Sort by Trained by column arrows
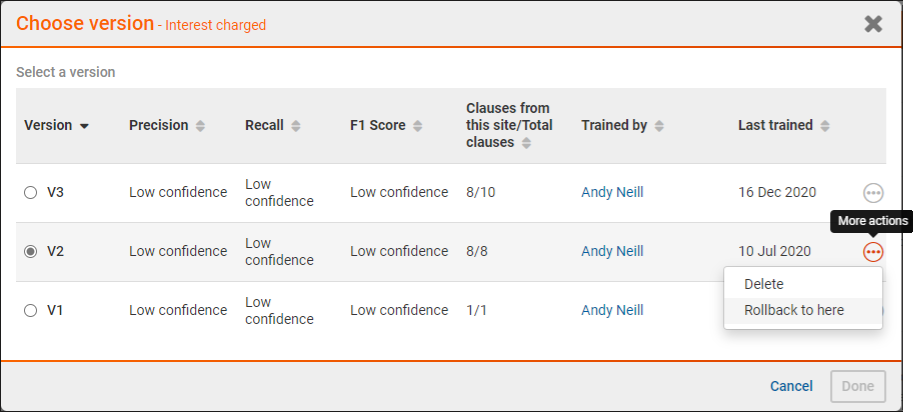This screenshot has height=412, width=914. 660,126
